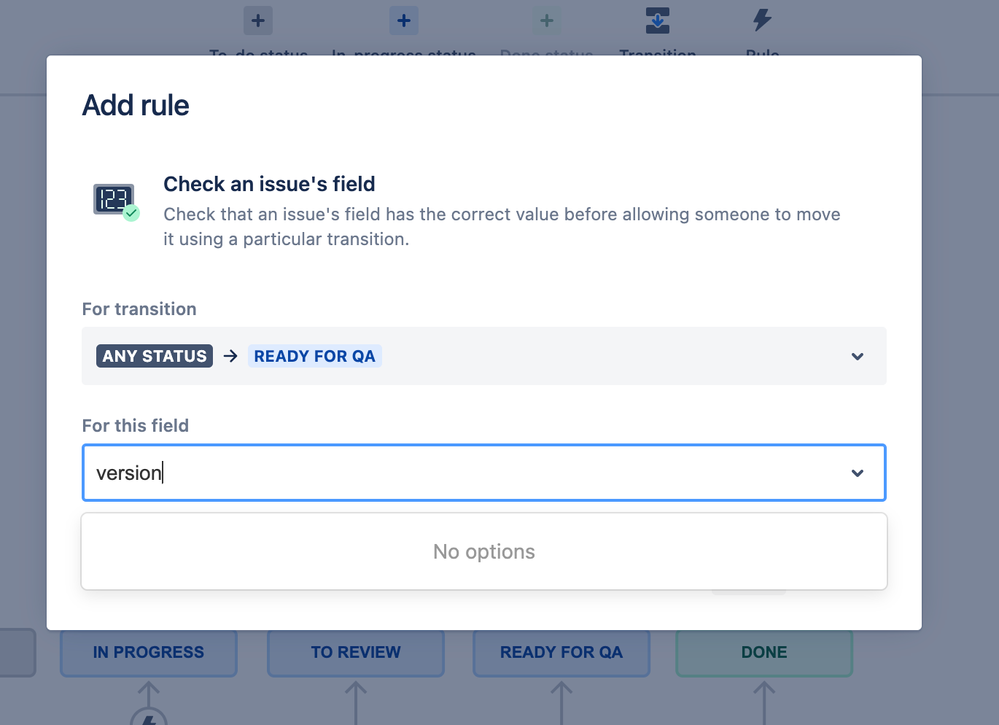Image resolution: width=999 pixels, height=725 pixels.
Task: Click the numeric field check rule icon
Action: pyautogui.click(x=116, y=201)
